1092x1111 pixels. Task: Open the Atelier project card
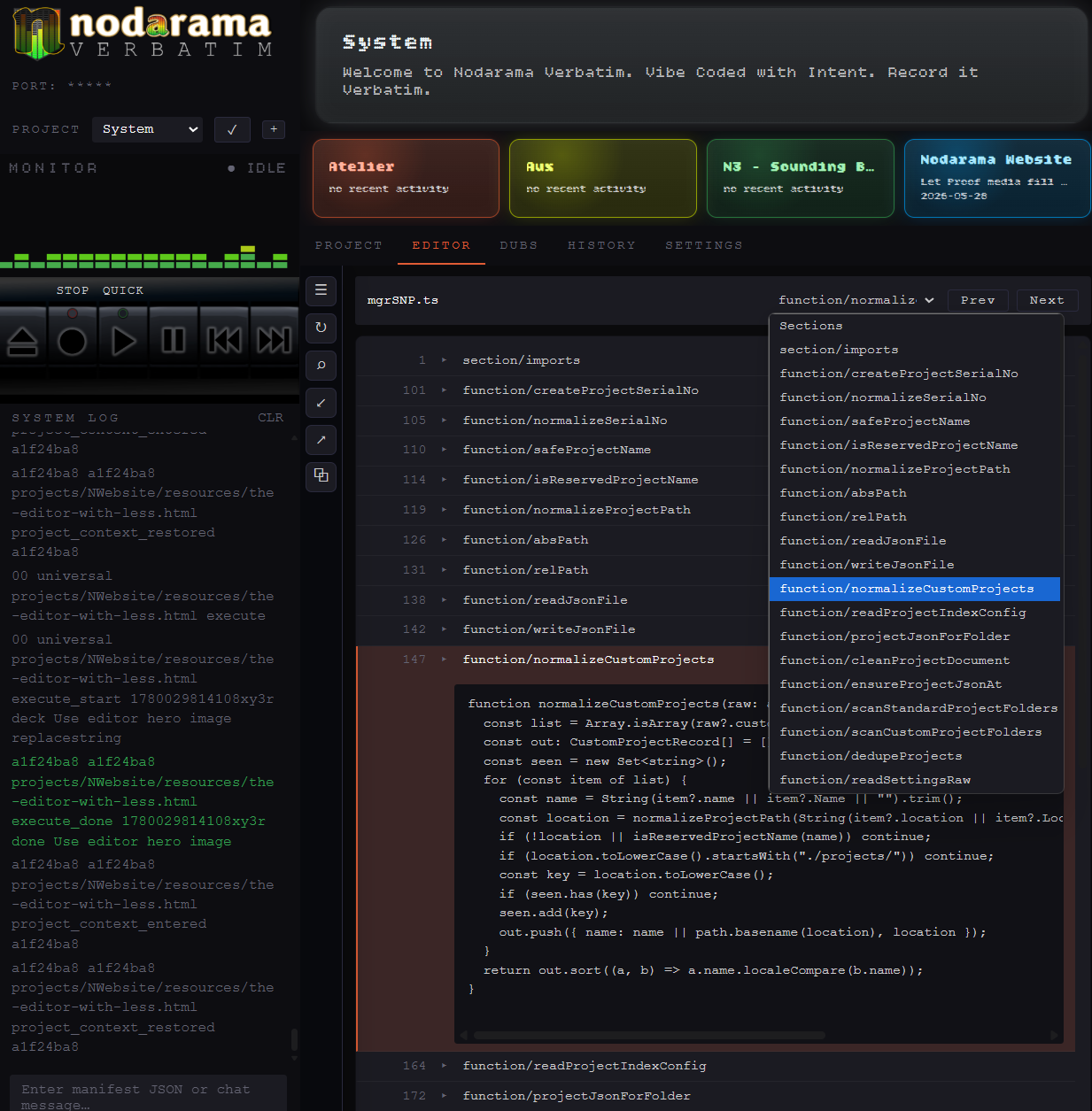(x=406, y=178)
